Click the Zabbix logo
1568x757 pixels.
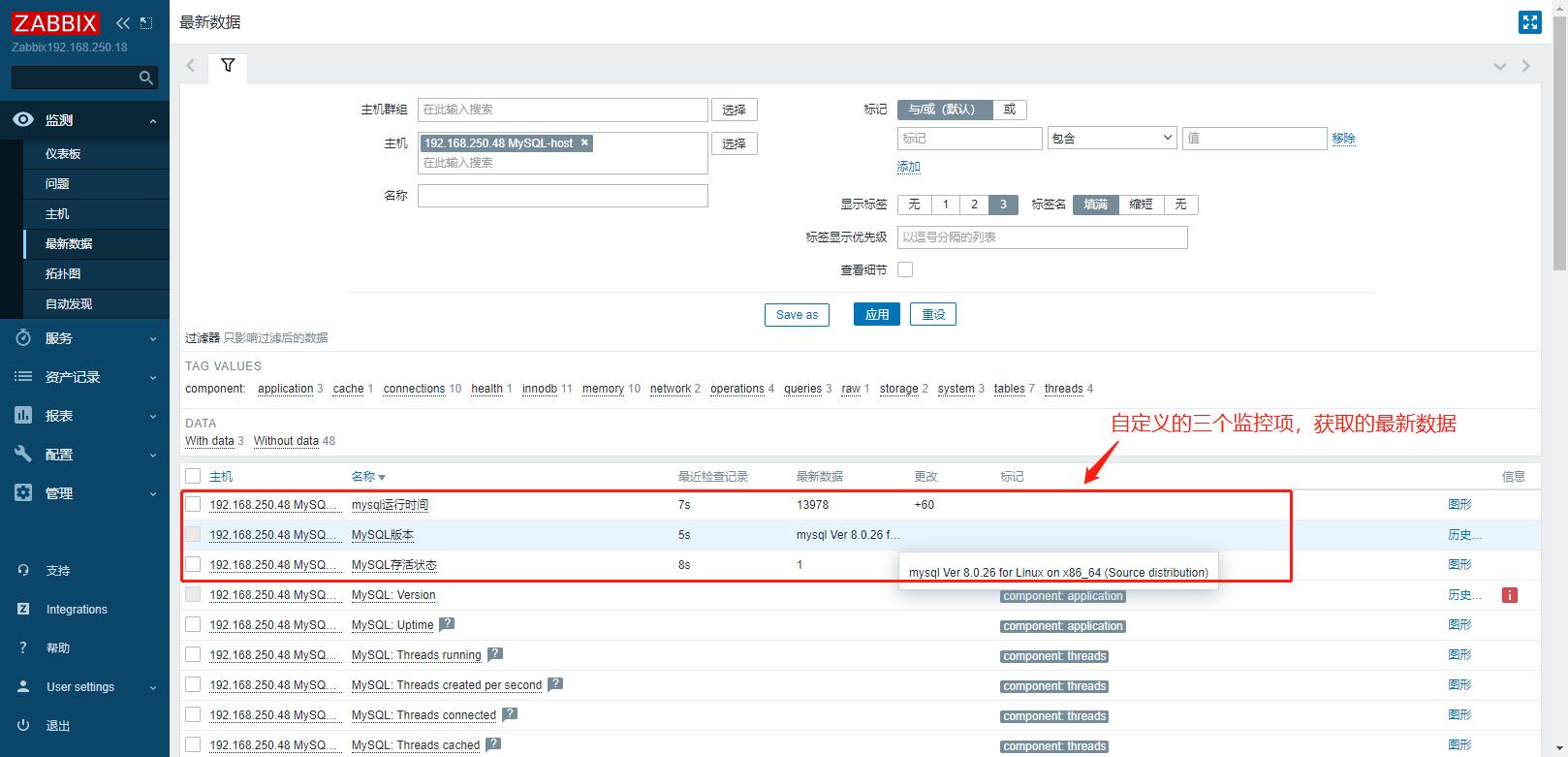coord(55,23)
